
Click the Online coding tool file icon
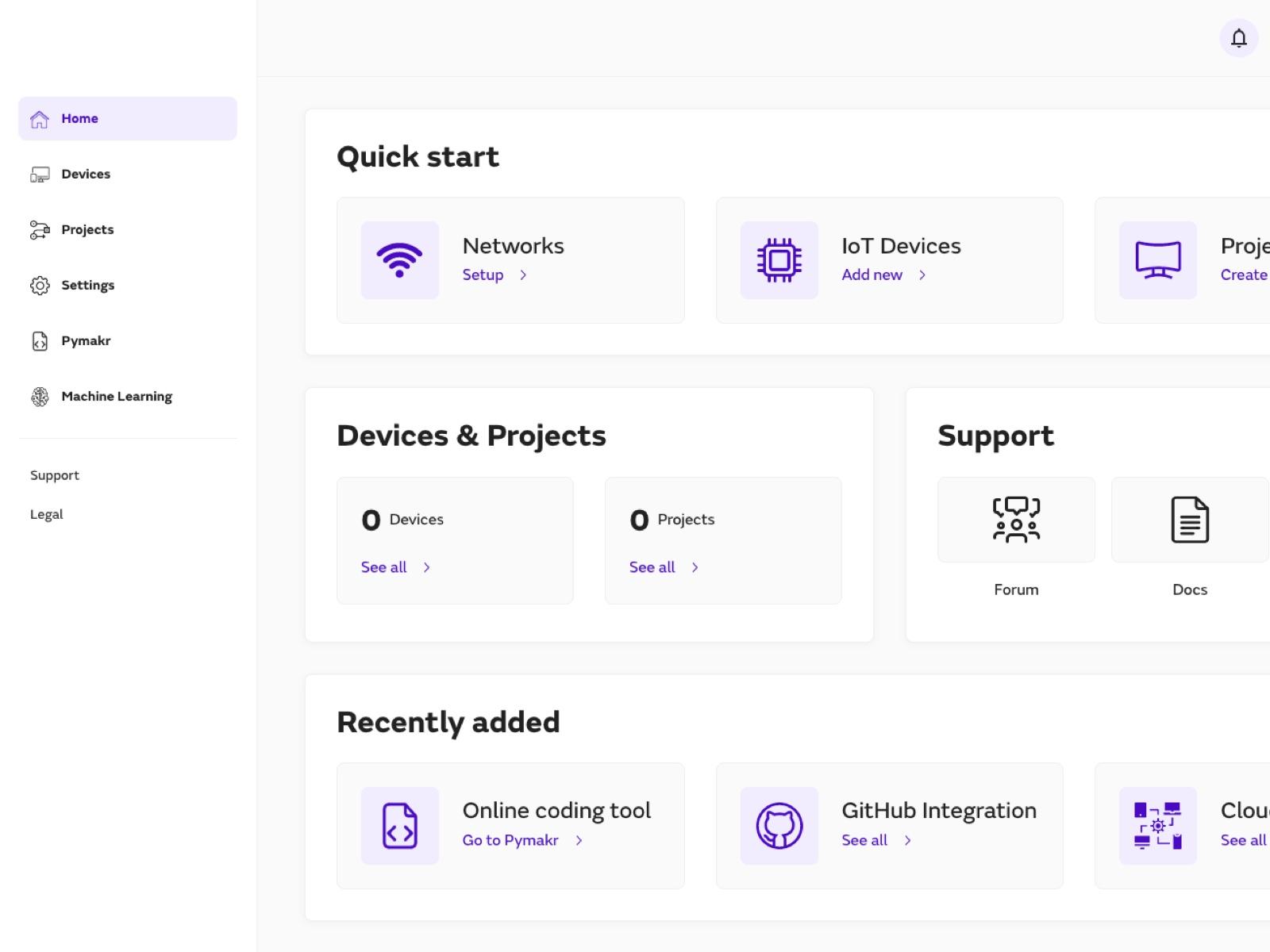pos(399,826)
